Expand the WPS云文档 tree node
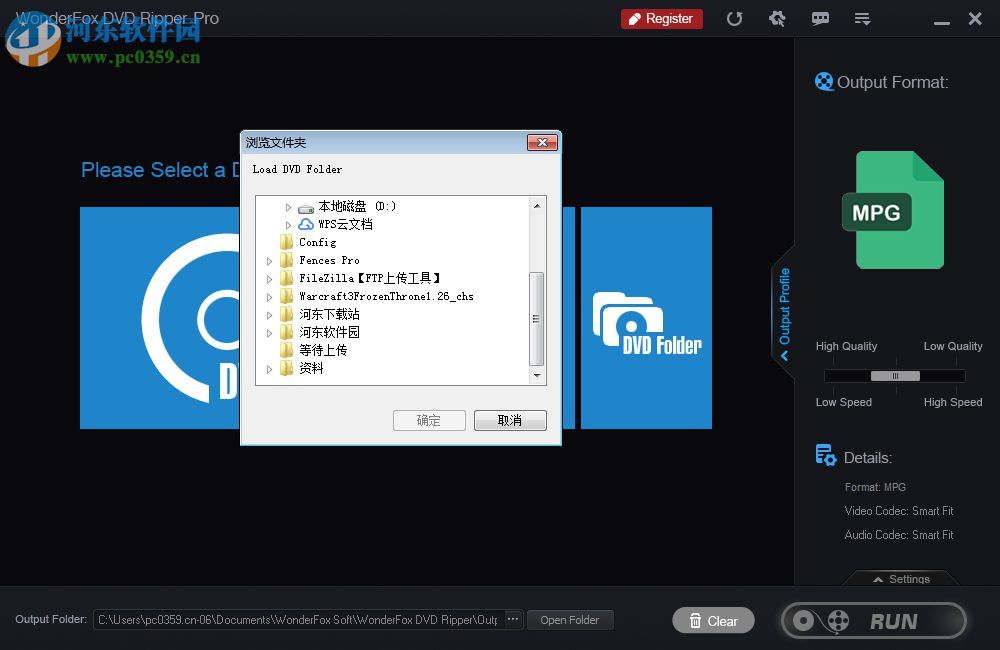This screenshot has height=650, width=1000. pyautogui.click(x=288, y=224)
